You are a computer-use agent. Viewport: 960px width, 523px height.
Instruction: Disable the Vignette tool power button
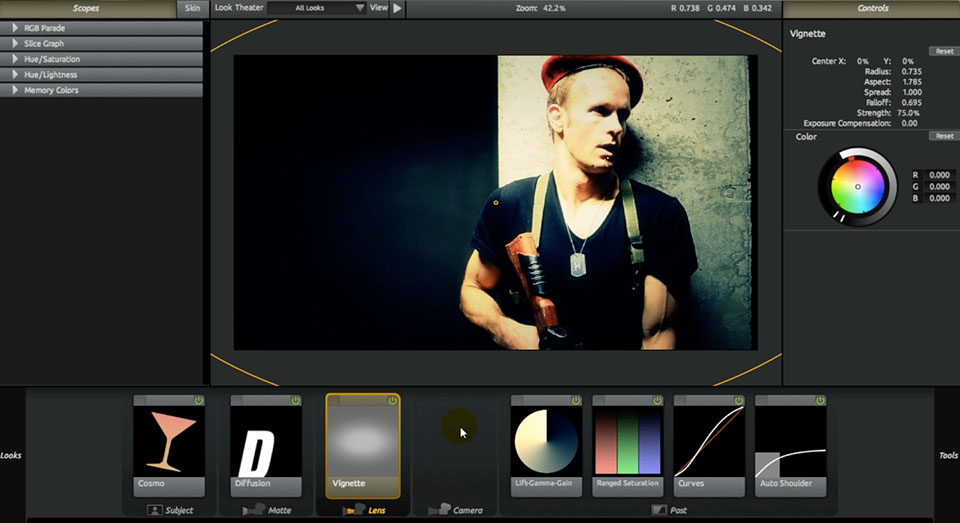[x=392, y=401]
